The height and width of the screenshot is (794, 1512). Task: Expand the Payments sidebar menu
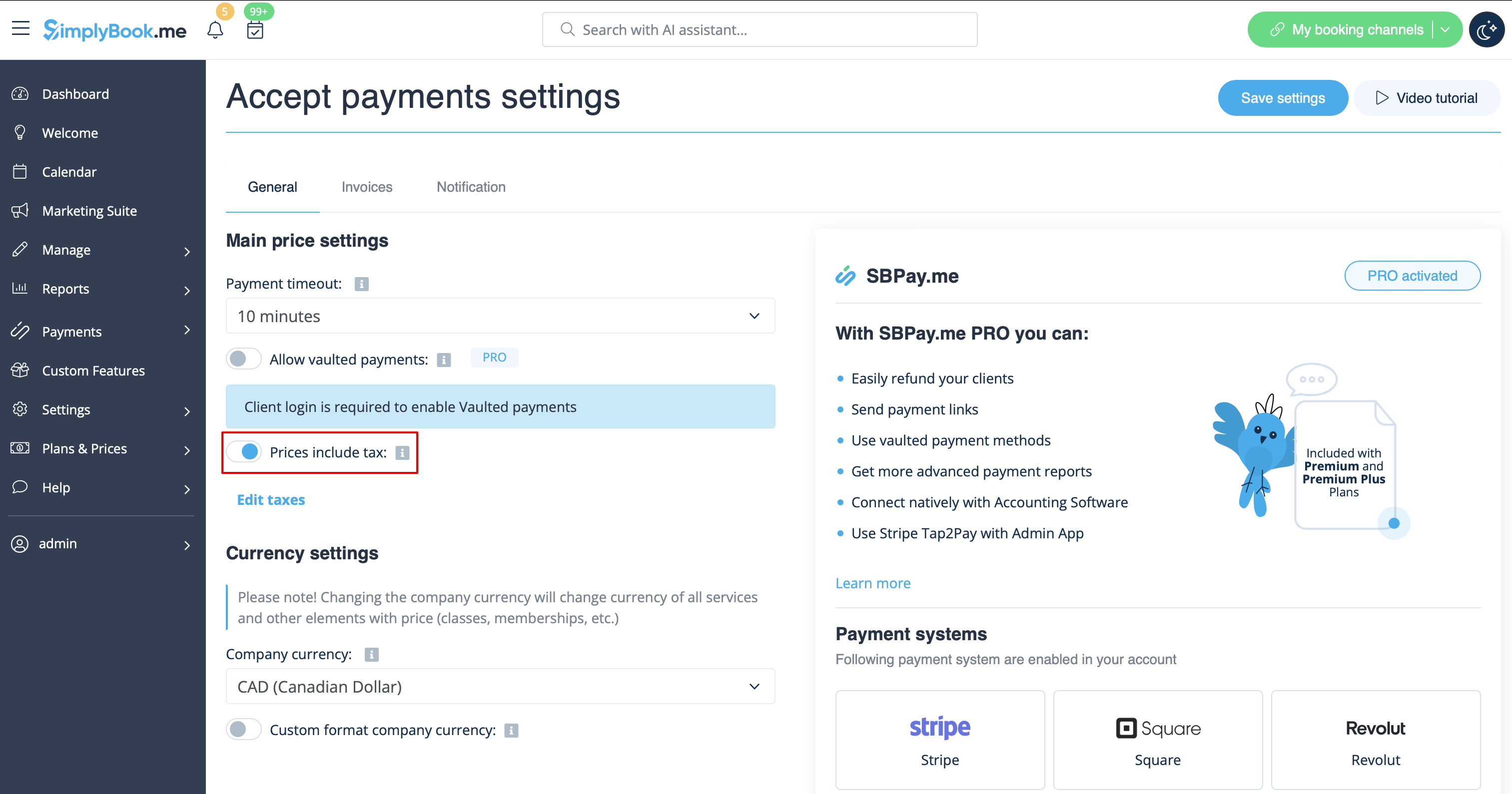coord(102,331)
